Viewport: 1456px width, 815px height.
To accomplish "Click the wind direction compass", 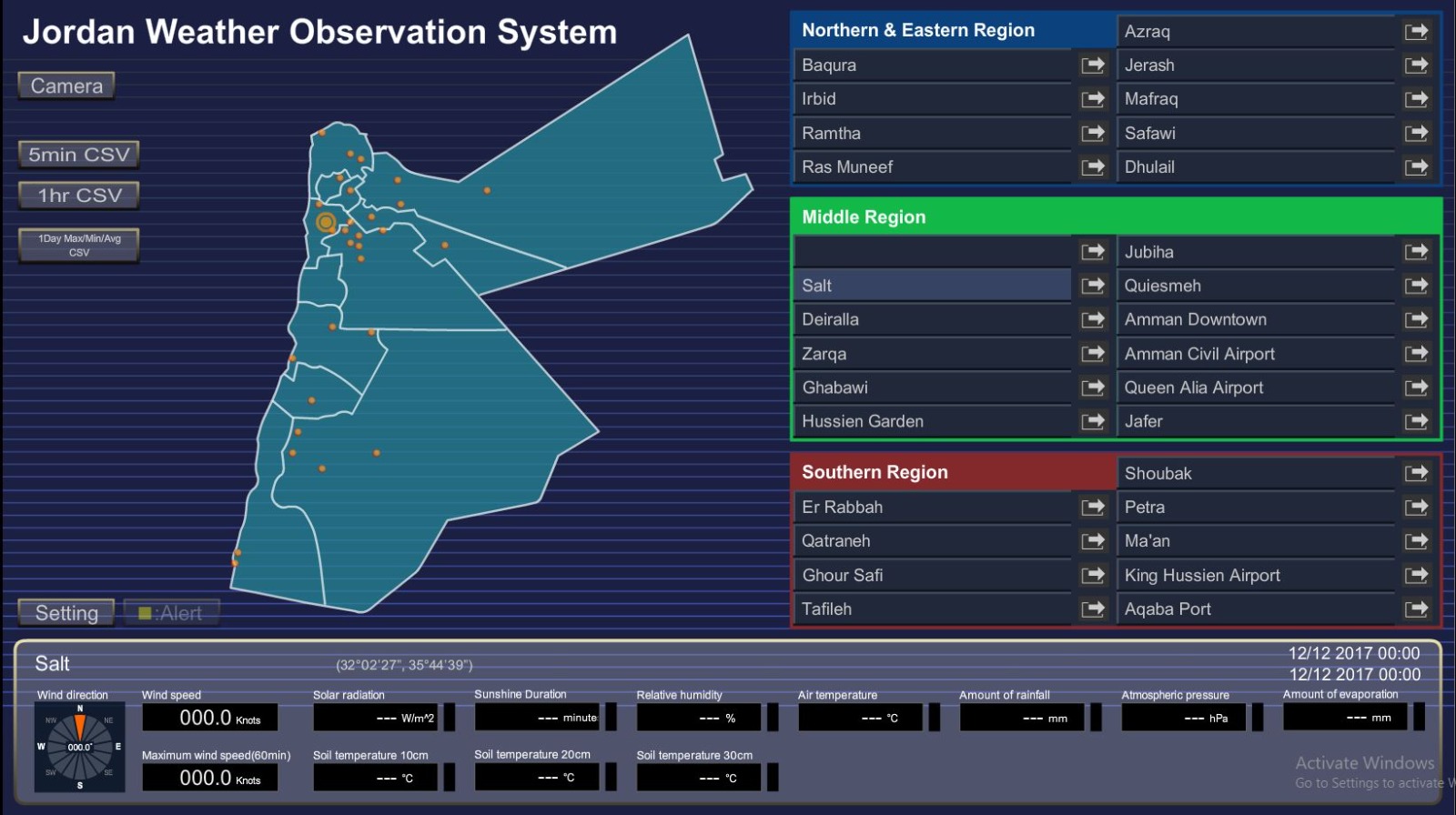I will coord(80,747).
